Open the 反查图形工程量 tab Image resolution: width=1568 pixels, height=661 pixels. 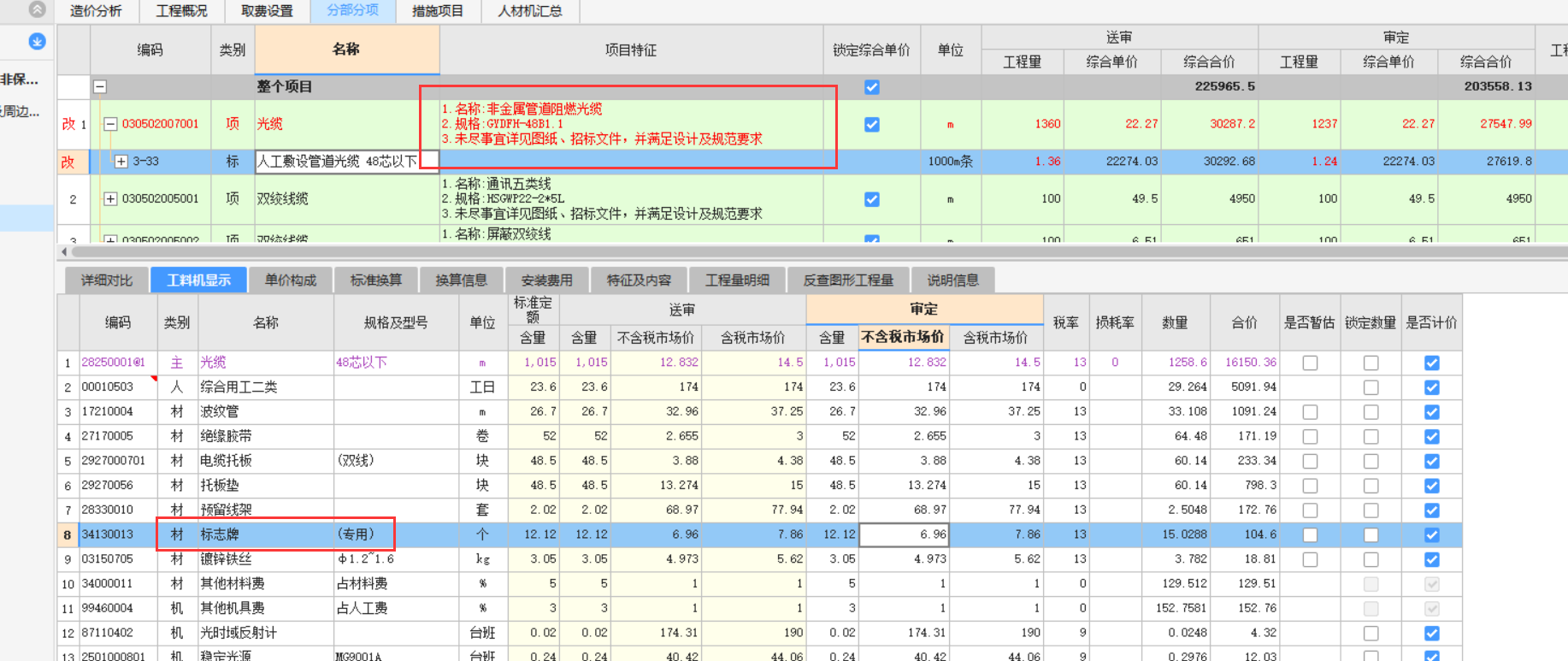pyautogui.click(x=849, y=280)
